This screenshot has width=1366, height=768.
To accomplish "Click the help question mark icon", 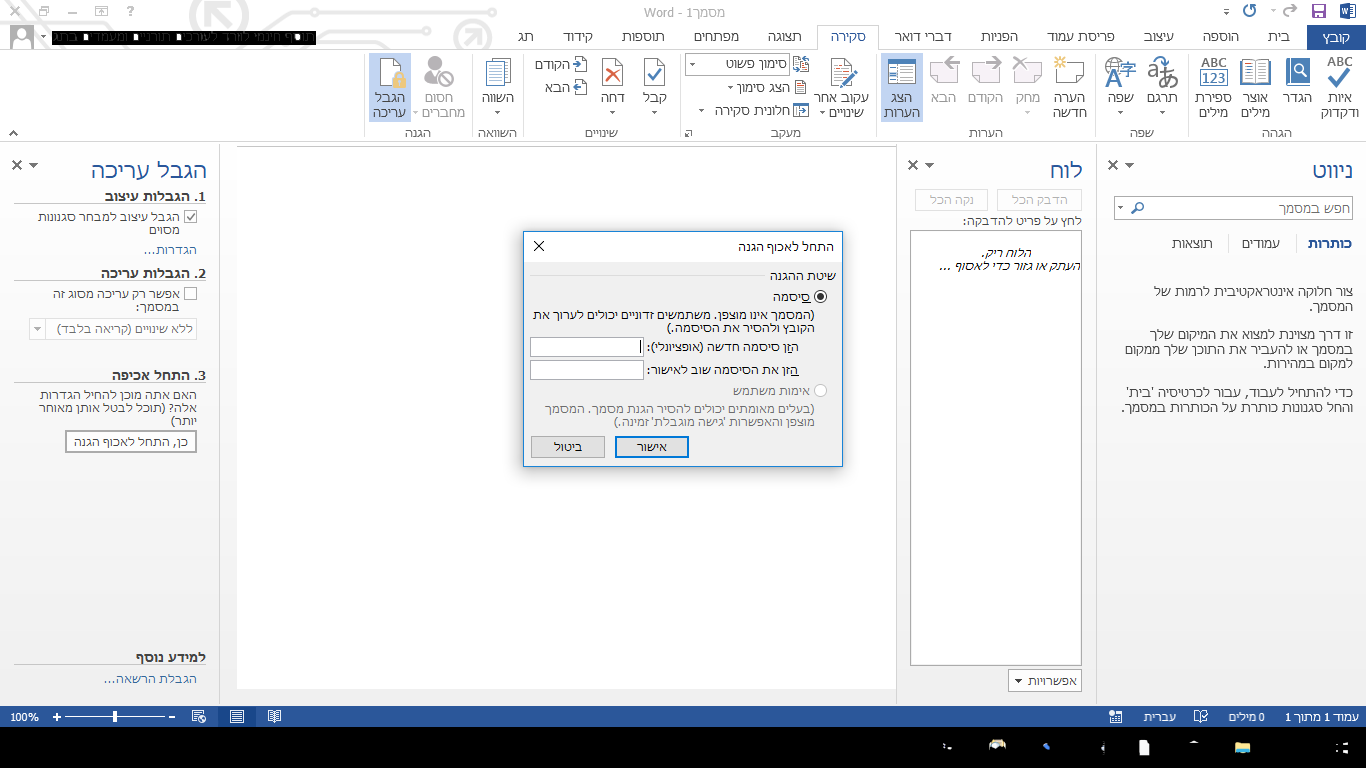I will tap(131, 11).
